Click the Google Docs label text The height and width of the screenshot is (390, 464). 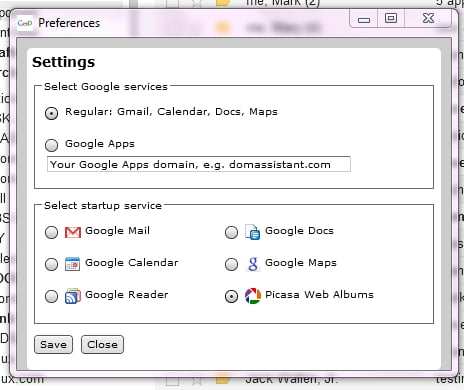[x=299, y=231]
